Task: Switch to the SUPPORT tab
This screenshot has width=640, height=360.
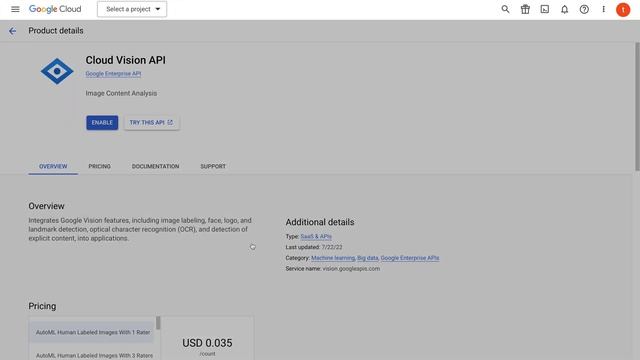Action: coord(213,167)
